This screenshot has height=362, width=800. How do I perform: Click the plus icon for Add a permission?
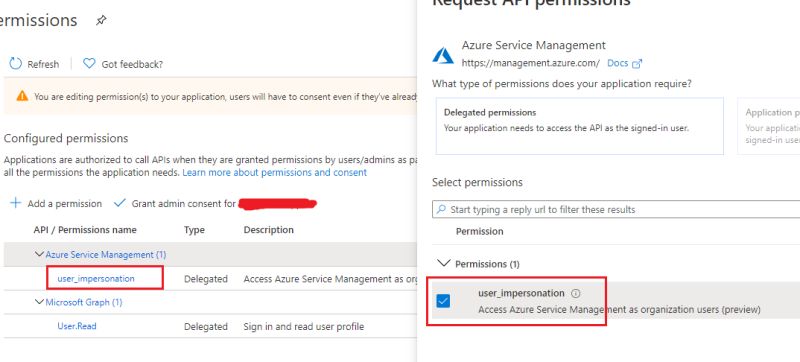[16, 203]
